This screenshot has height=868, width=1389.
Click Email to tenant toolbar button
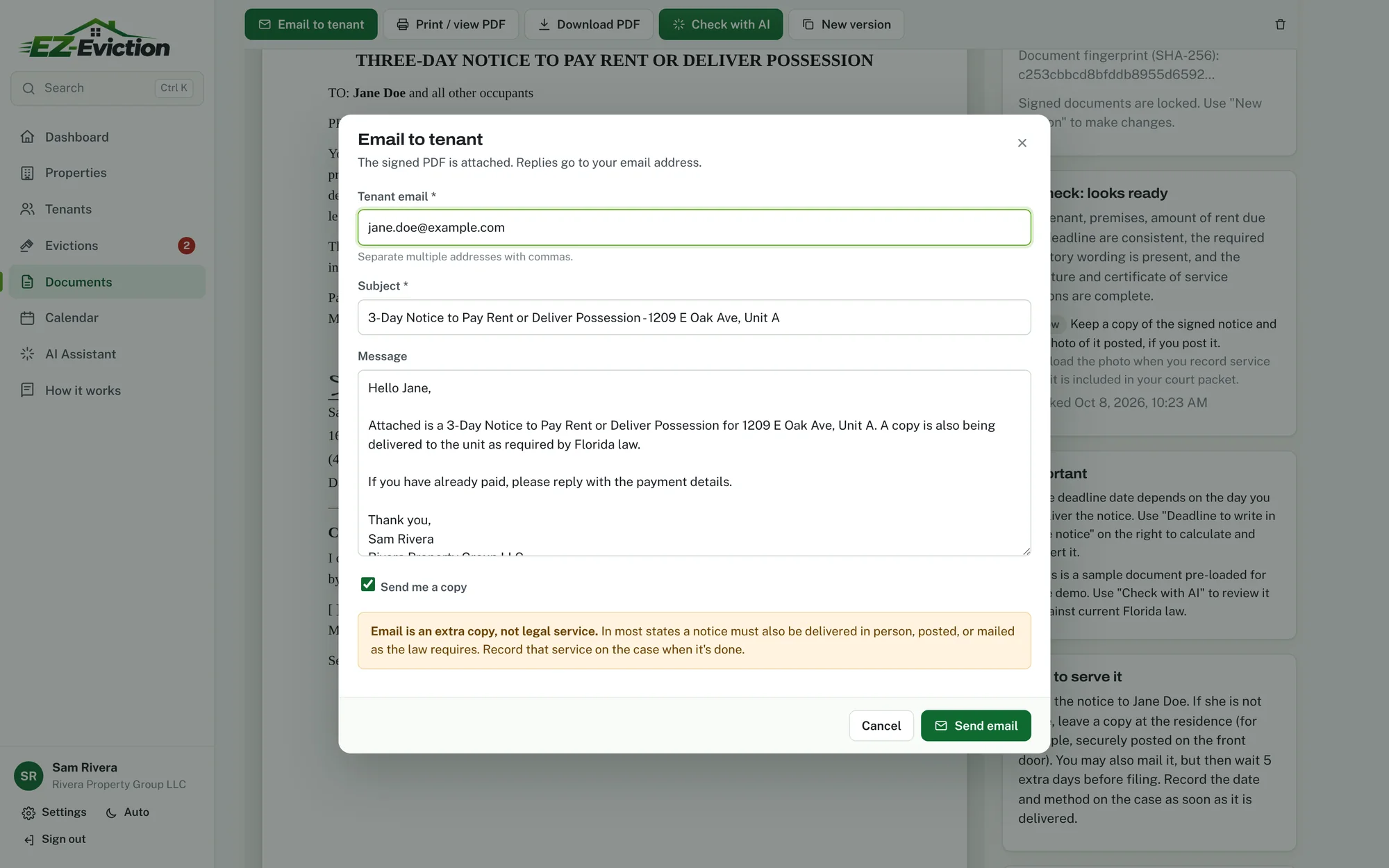pos(311,24)
